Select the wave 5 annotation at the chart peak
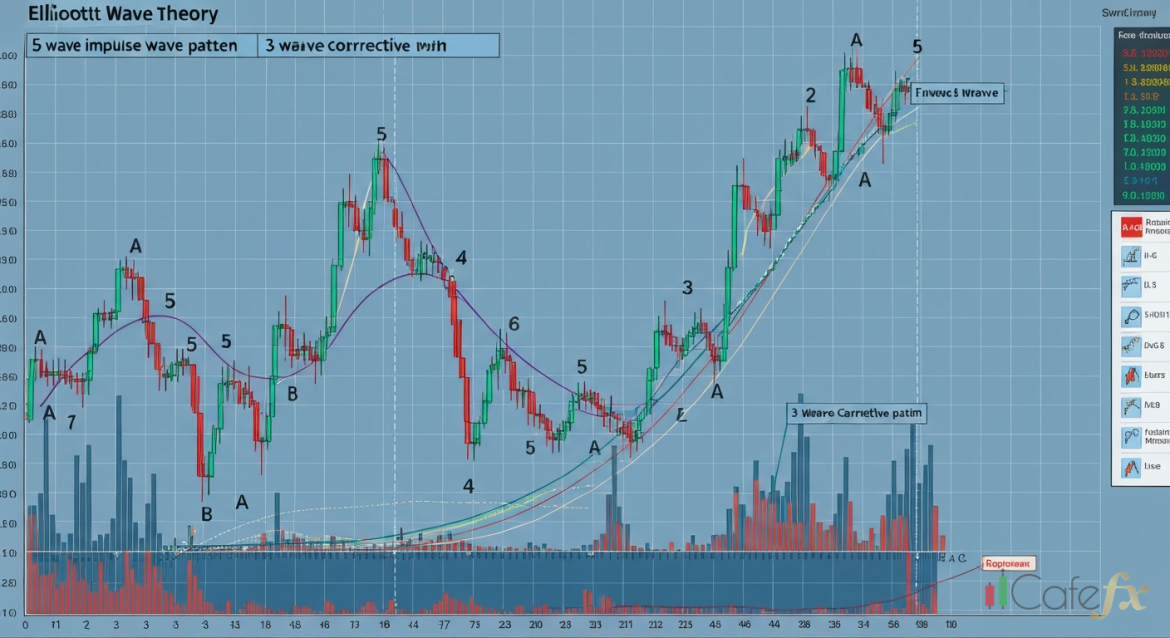 coord(916,45)
